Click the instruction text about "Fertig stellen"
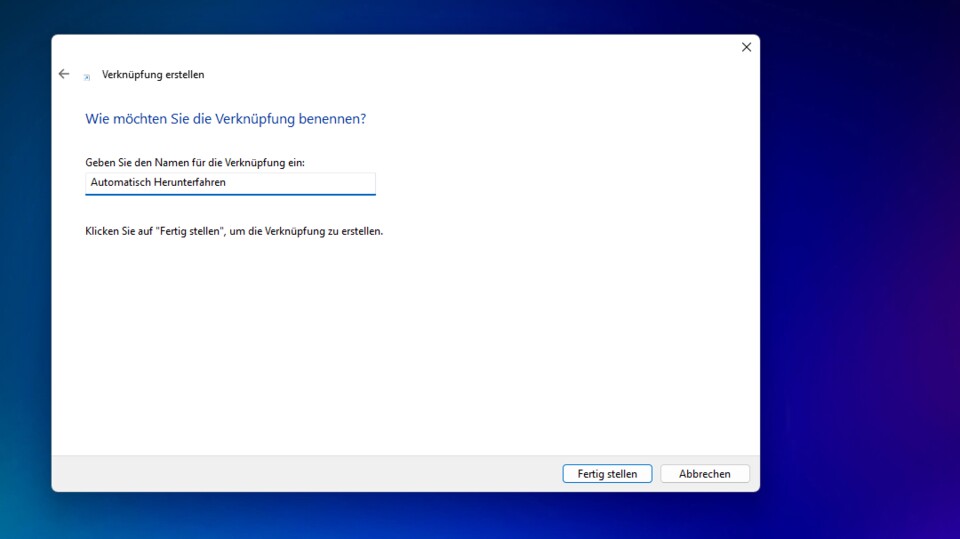 tap(234, 231)
